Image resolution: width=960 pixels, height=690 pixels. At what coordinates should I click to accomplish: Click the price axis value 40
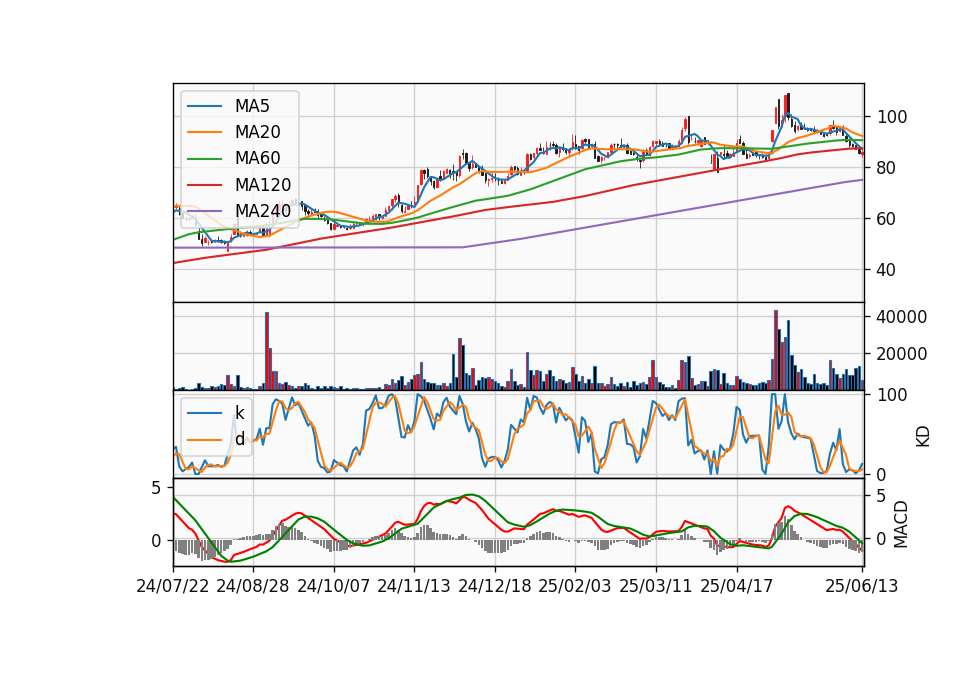[x=887, y=269]
